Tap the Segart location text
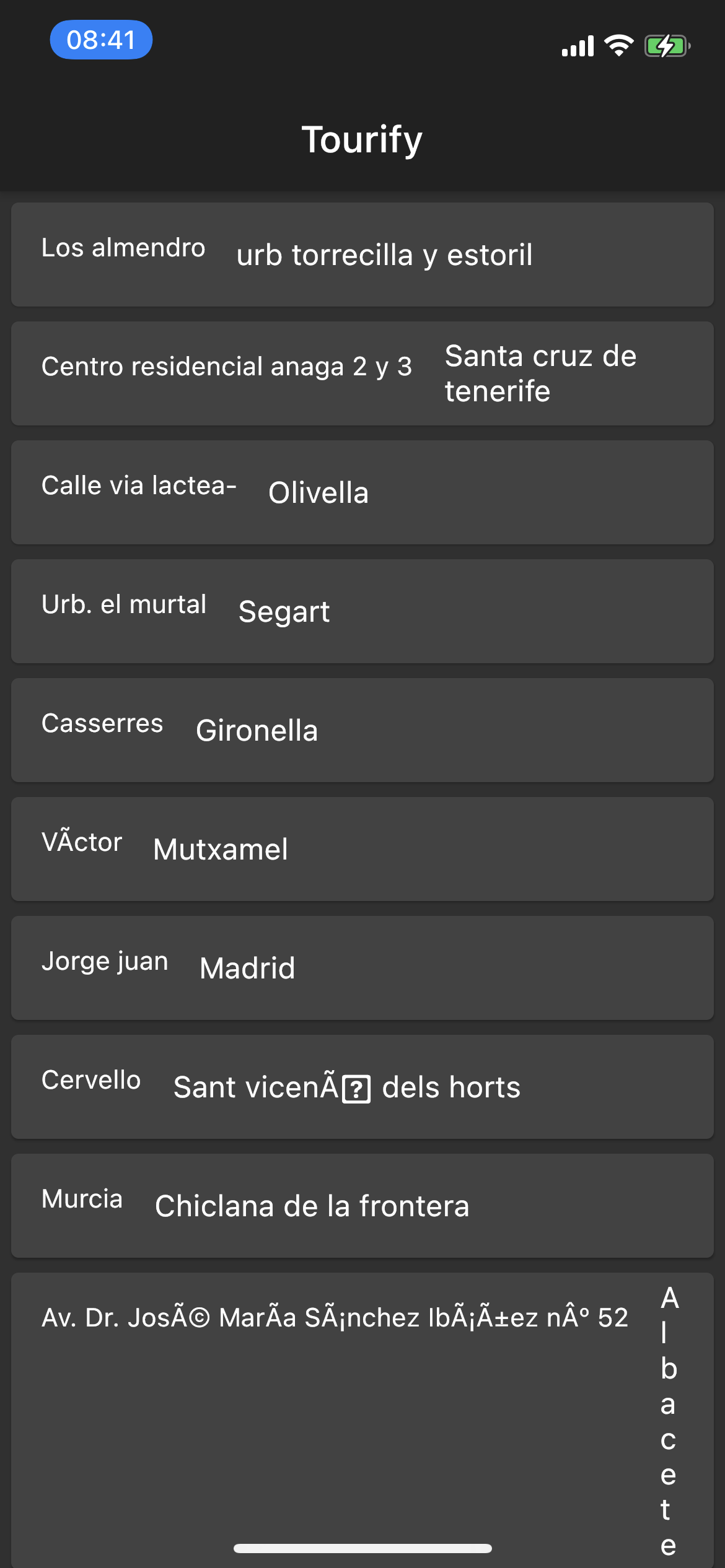The width and height of the screenshot is (725, 1568). (284, 612)
